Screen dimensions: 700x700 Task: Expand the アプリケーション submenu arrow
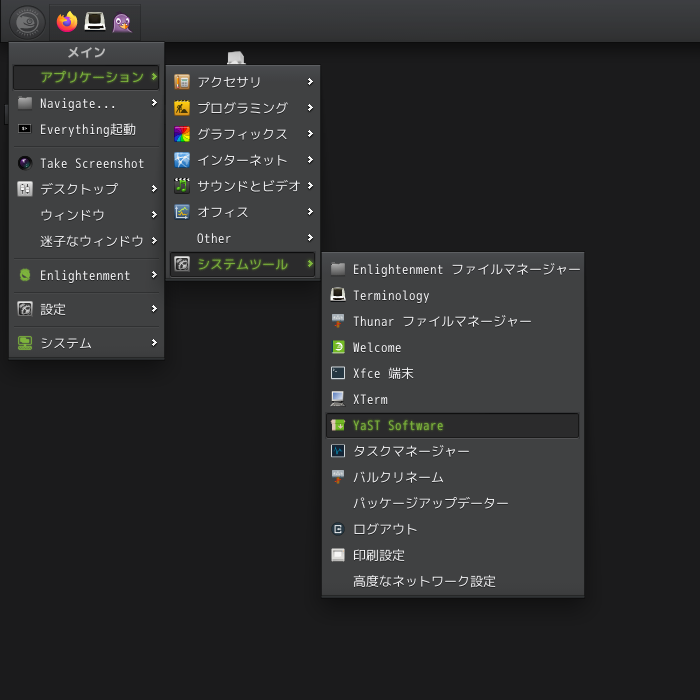(154, 77)
